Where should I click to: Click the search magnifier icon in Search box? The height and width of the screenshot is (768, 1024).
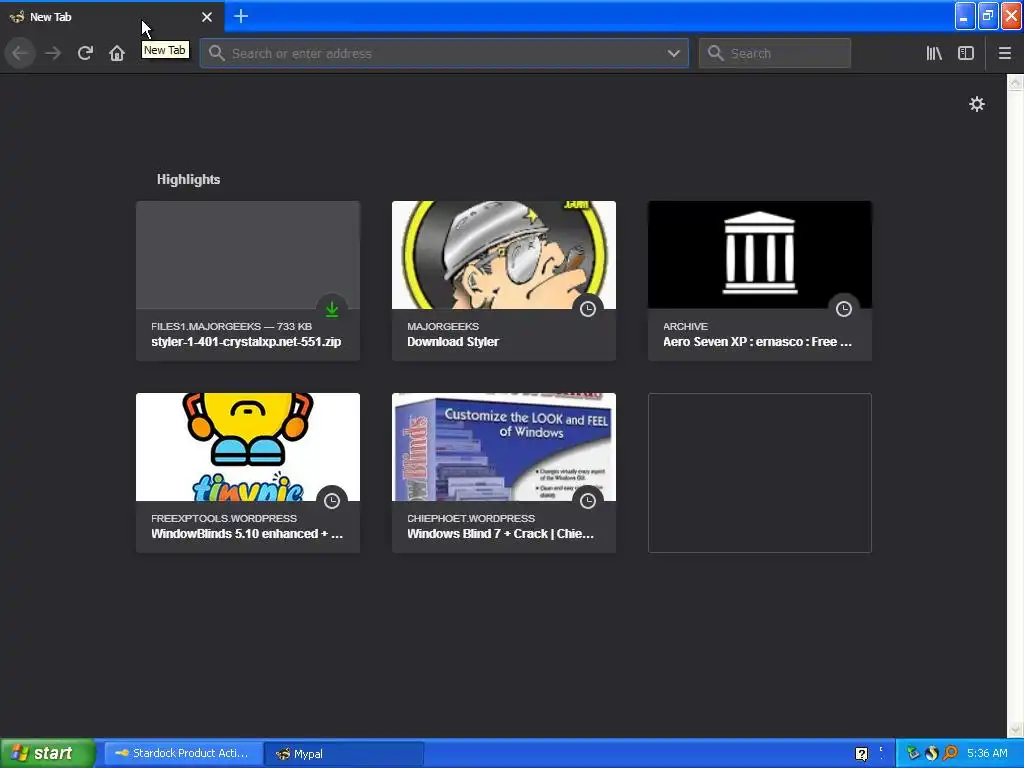[x=716, y=53]
